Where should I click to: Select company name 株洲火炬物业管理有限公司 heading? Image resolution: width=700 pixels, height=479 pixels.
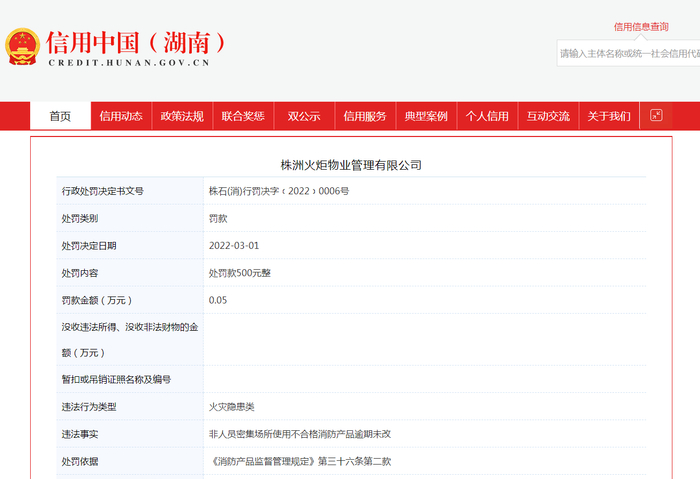(351, 165)
